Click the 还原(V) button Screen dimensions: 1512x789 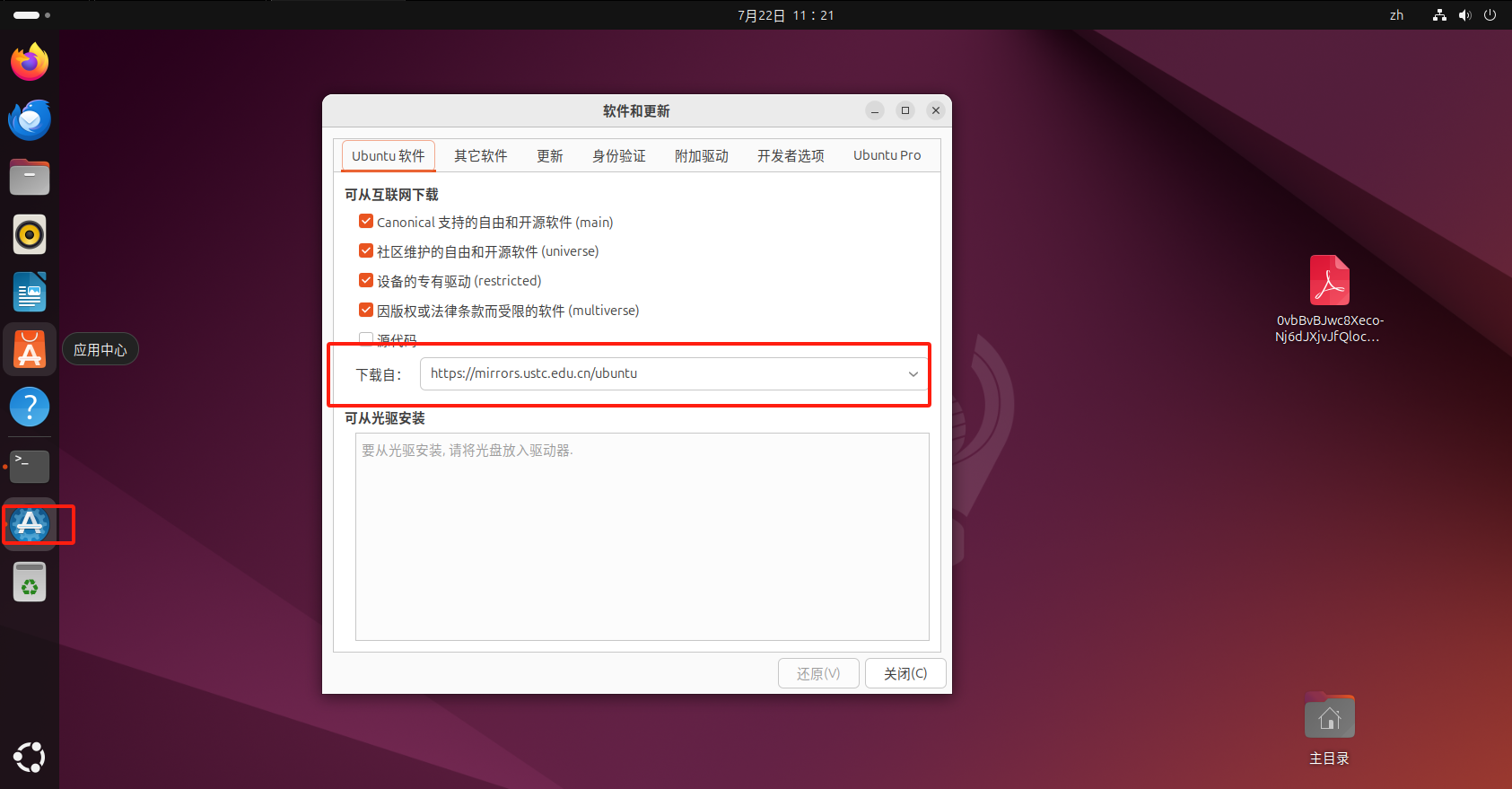(818, 673)
